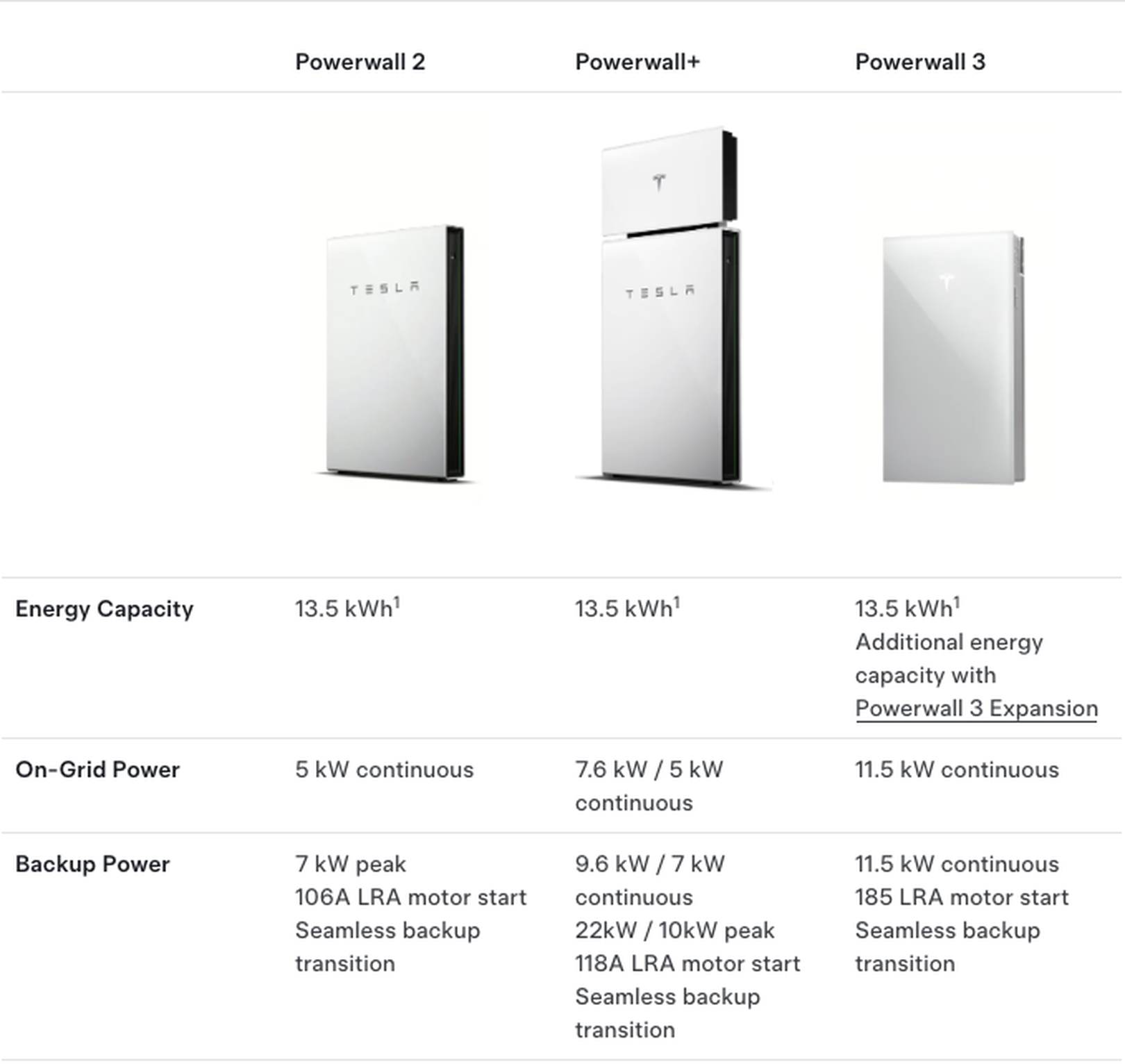Click the Backup Power row label
Screen dimensions: 1125x1064
pyautogui.click(x=92, y=864)
